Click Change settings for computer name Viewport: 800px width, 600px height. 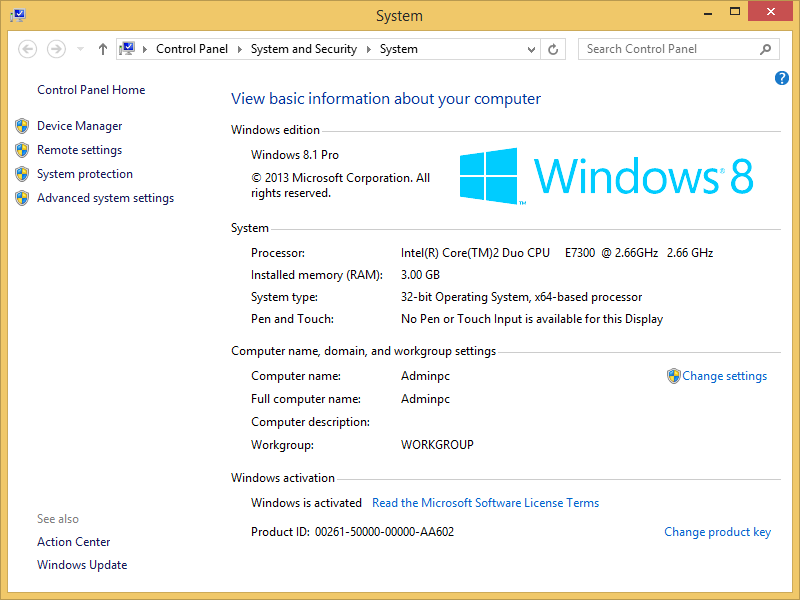pos(724,376)
